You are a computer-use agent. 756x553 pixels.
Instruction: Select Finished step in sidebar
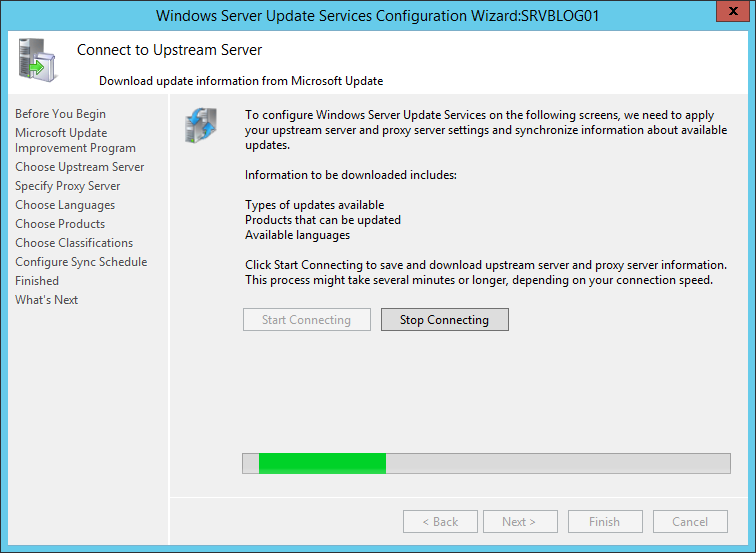tap(37, 281)
